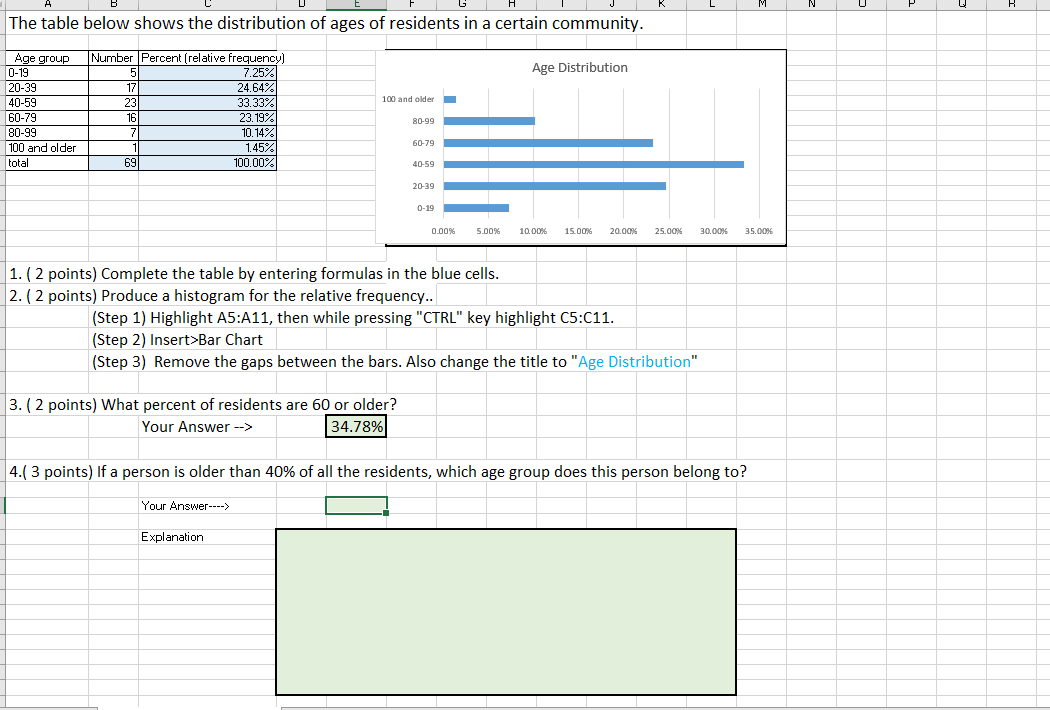
Task: Click the question 1 'Complete the table' text
Action: [254, 274]
